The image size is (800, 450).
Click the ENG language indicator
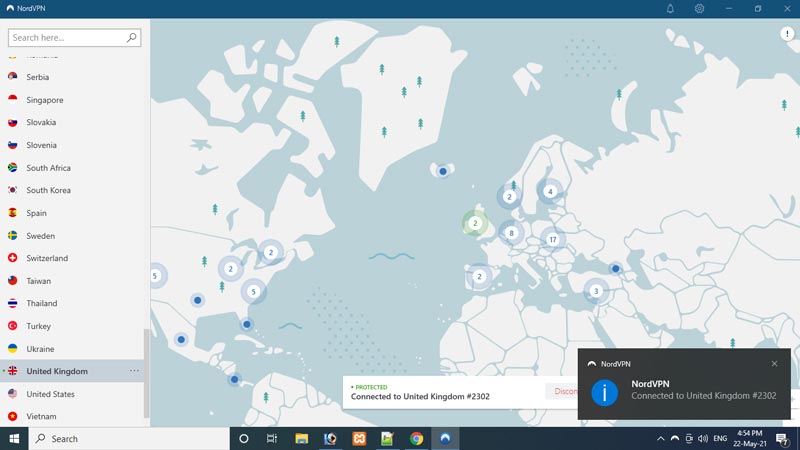(720, 438)
